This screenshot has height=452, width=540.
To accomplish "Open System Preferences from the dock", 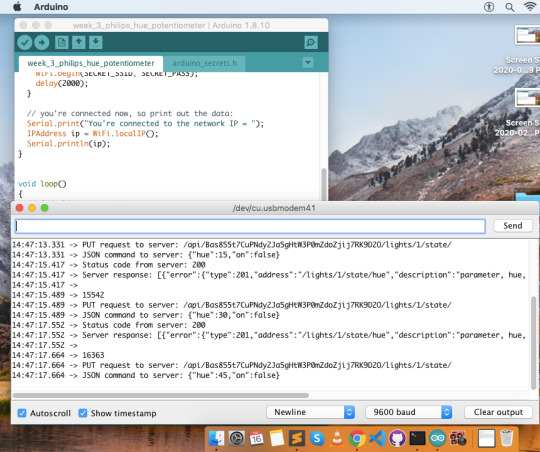I will pos(237,438).
